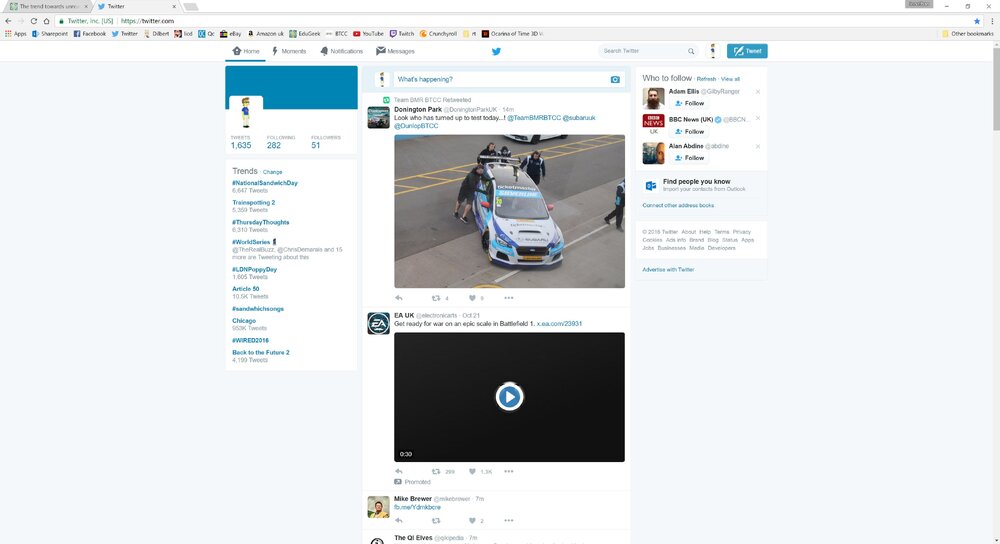Click the Chrome home button
Image resolution: width=1000 pixels, height=544 pixels.
tap(46, 21)
